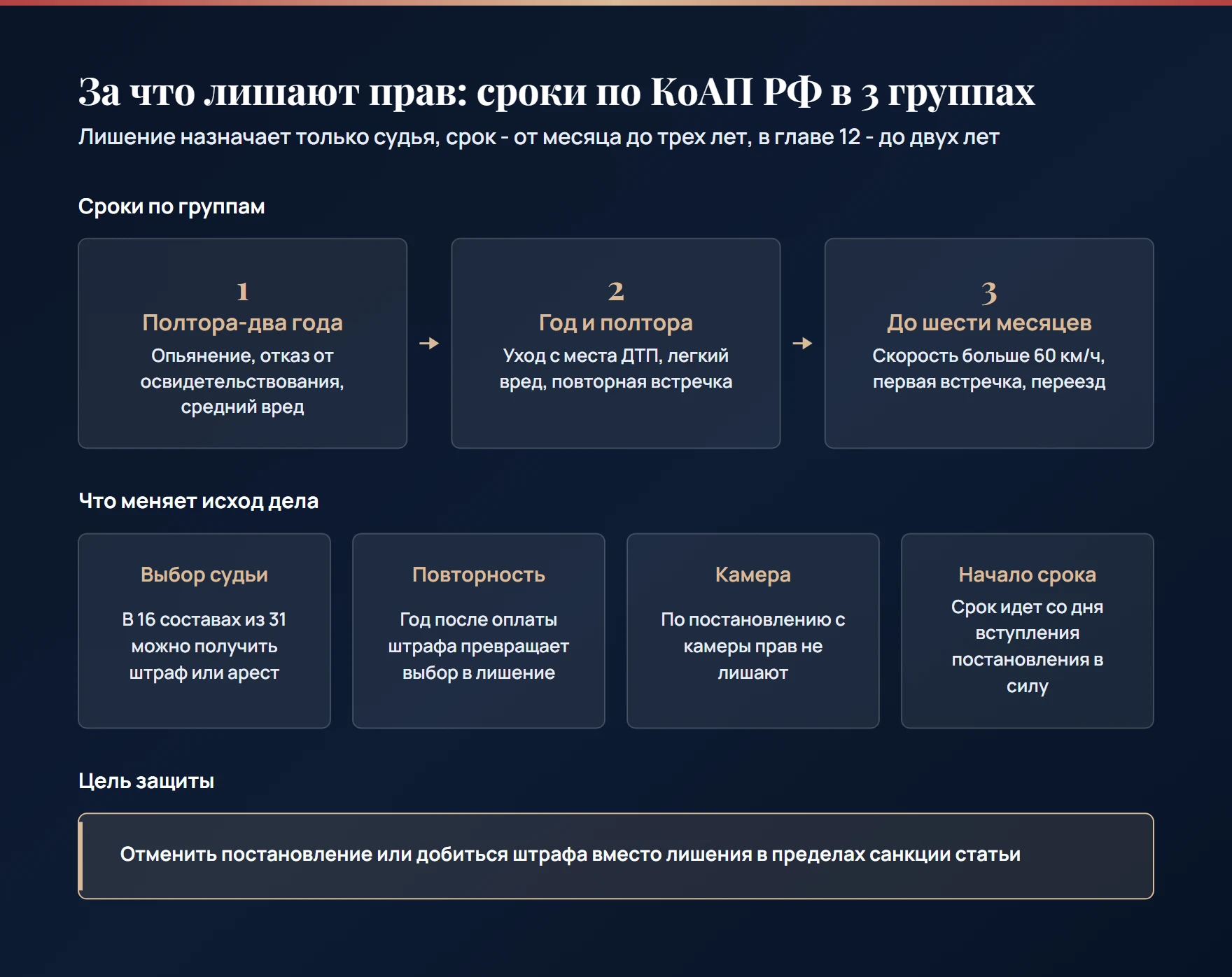Click the arrow between cards 2 and 3
This screenshot has width=1232, height=977.
click(x=802, y=343)
